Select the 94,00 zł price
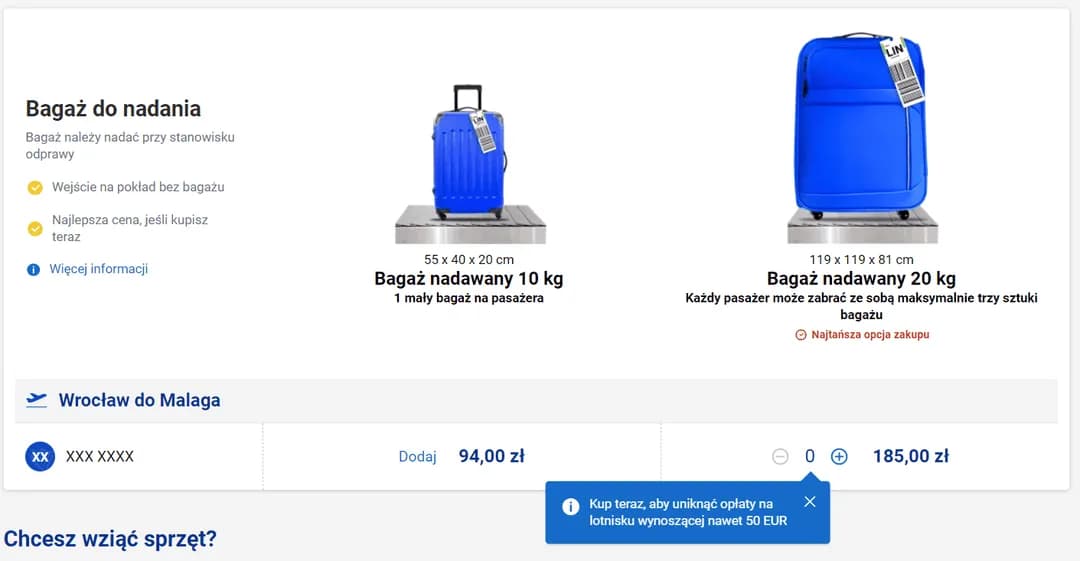The image size is (1080, 561). tap(491, 457)
